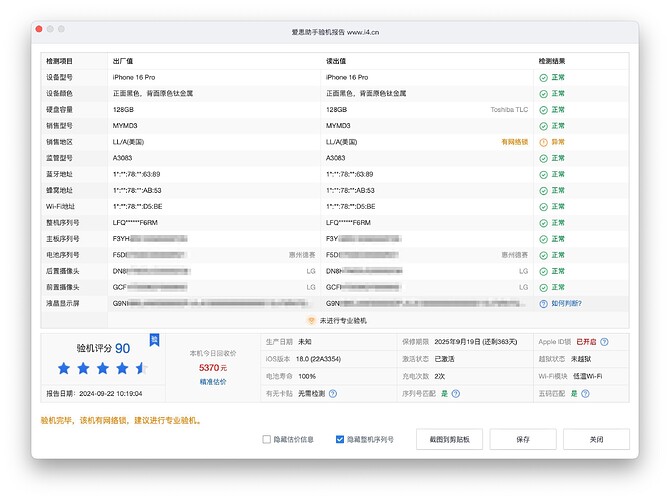Click the 关闭 button
The image size is (670, 500).
(x=596, y=439)
